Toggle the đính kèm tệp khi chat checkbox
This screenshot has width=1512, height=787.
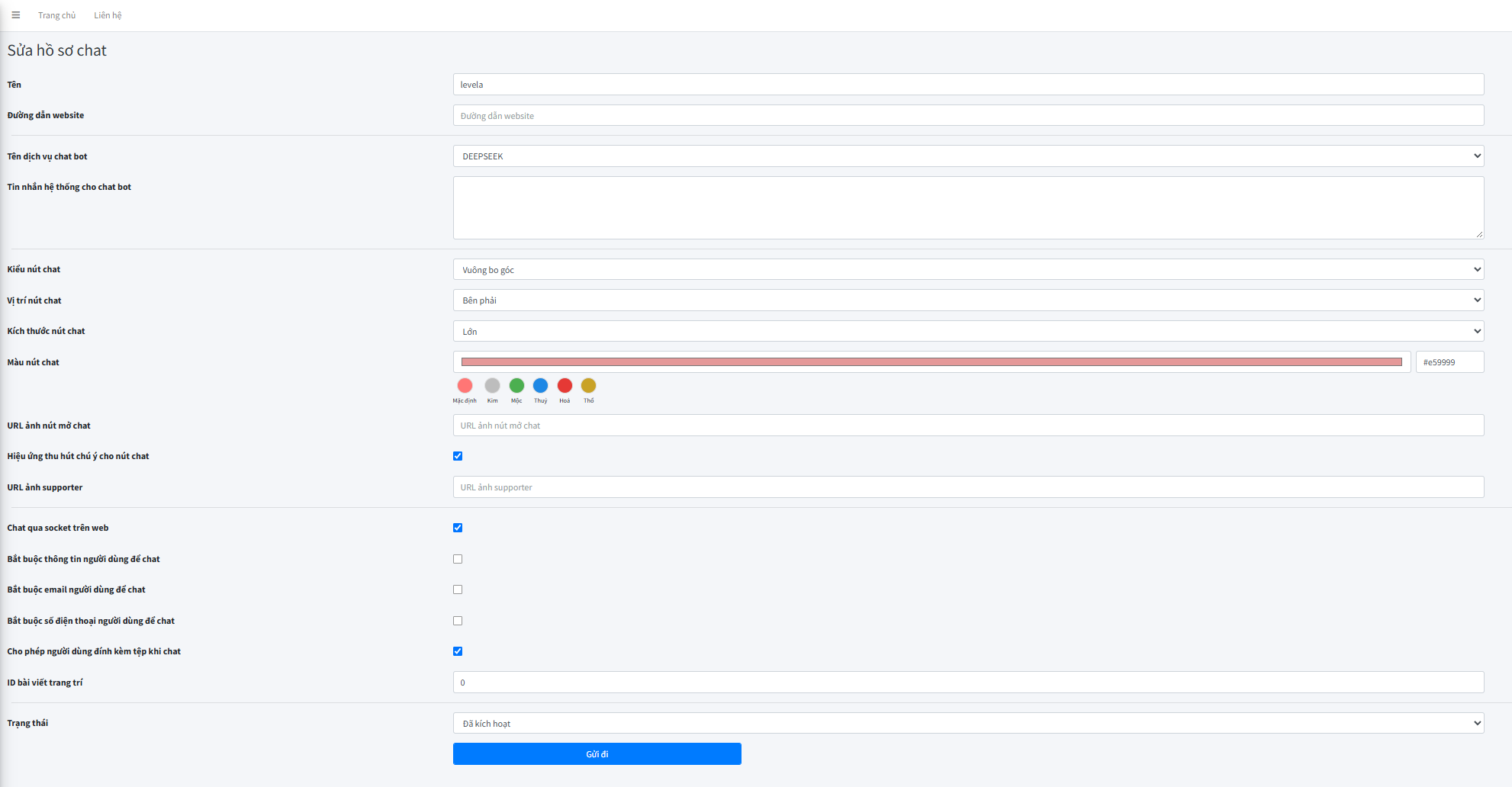pos(458,651)
